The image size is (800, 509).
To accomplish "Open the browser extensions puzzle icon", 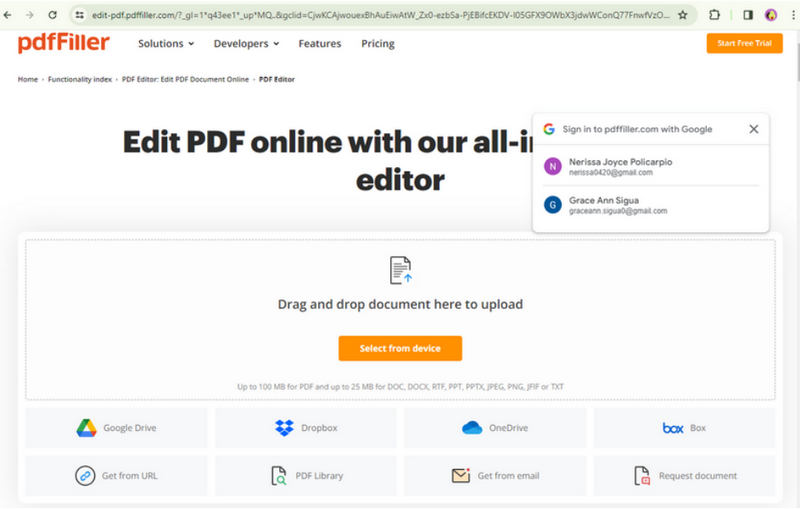I will pyautogui.click(x=714, y=15).
